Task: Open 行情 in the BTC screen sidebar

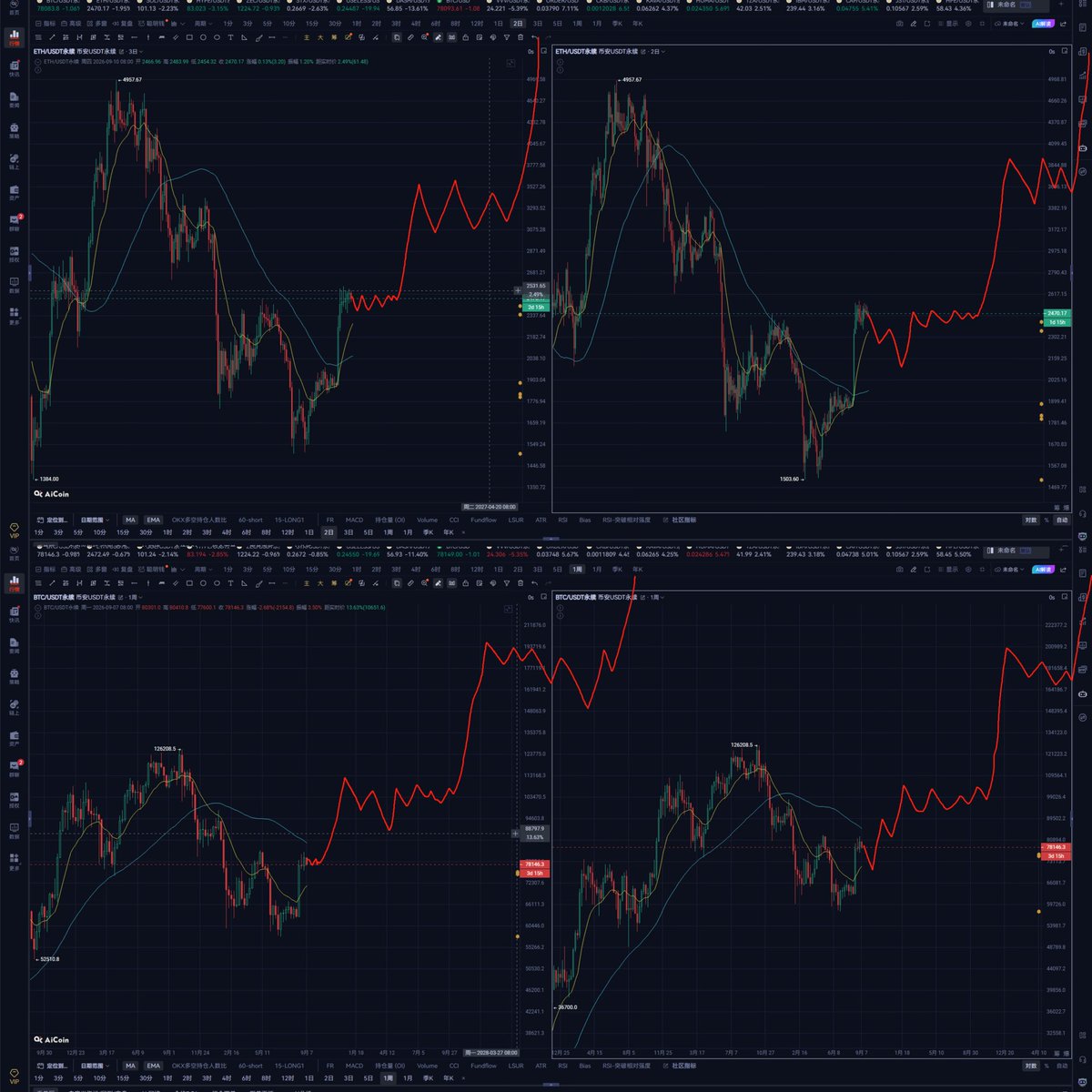Action: [15, 583]
